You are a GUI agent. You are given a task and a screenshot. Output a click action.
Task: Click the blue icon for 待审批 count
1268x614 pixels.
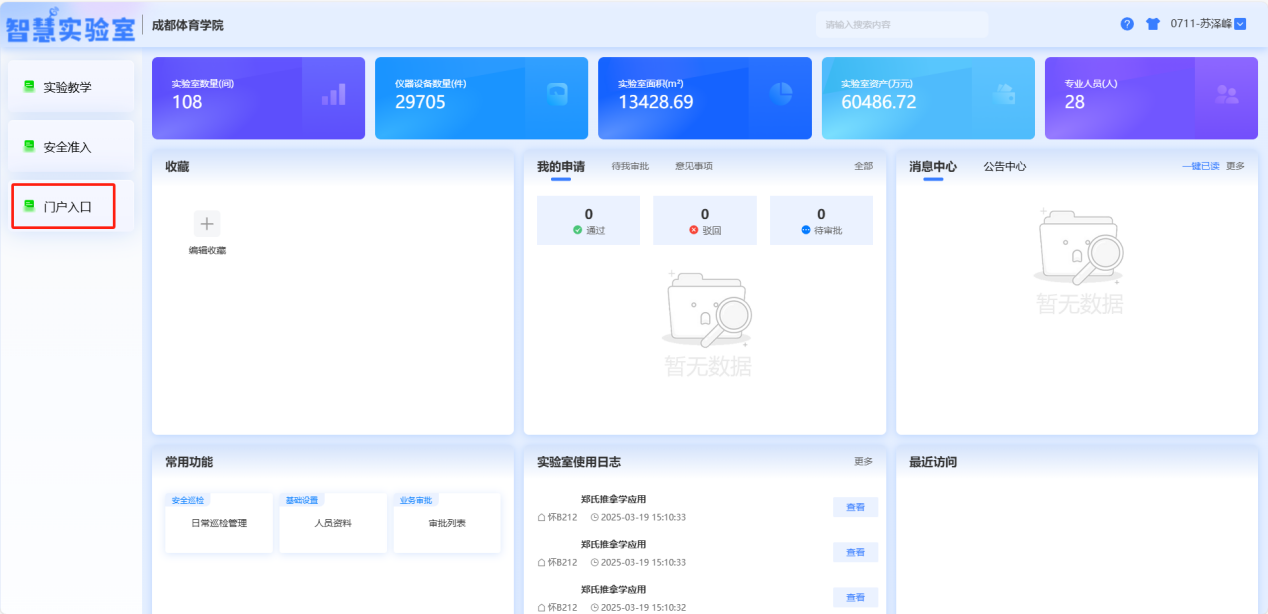coord(806,230)
